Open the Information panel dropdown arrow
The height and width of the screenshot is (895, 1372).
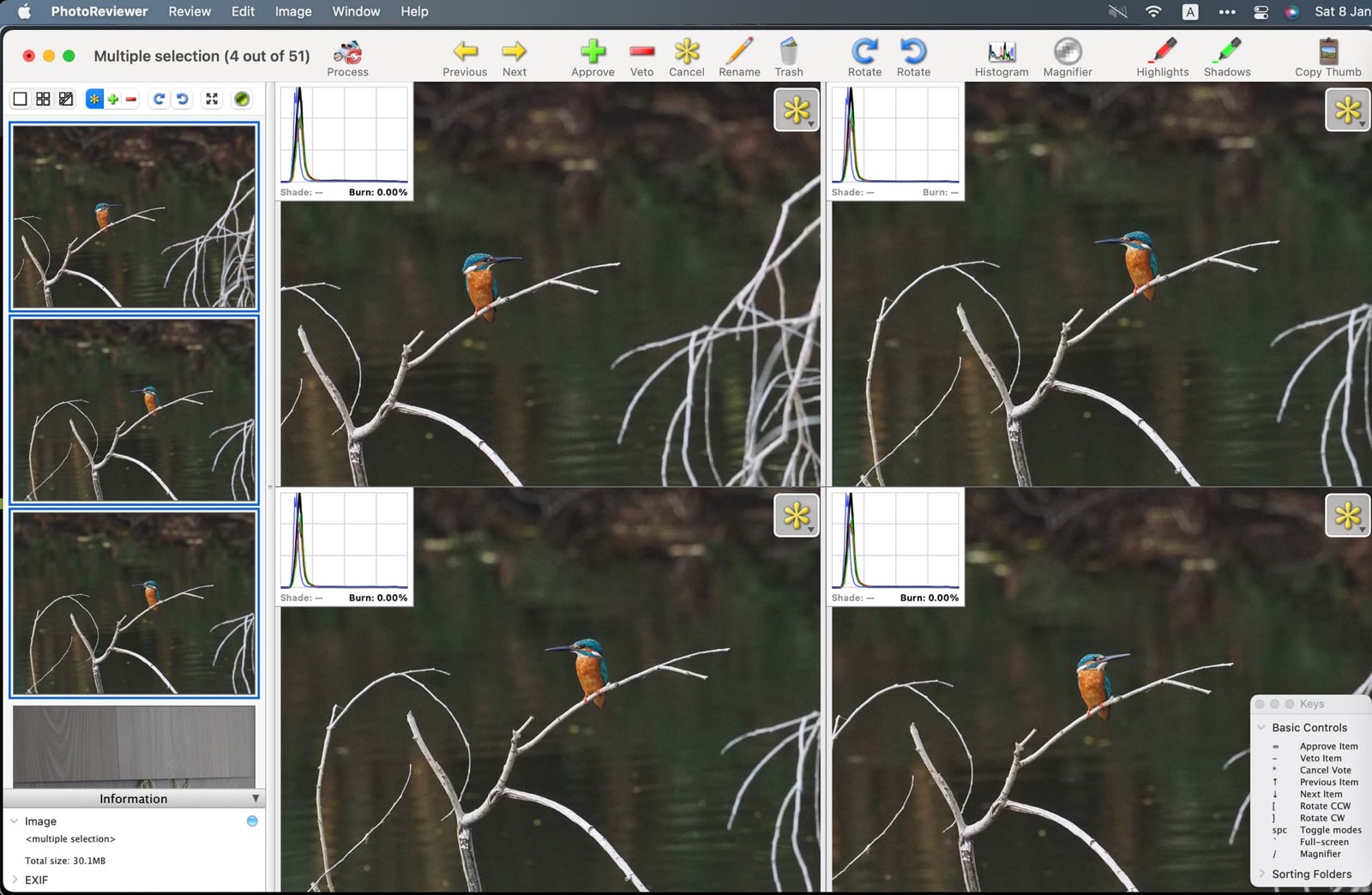[255, 798]
